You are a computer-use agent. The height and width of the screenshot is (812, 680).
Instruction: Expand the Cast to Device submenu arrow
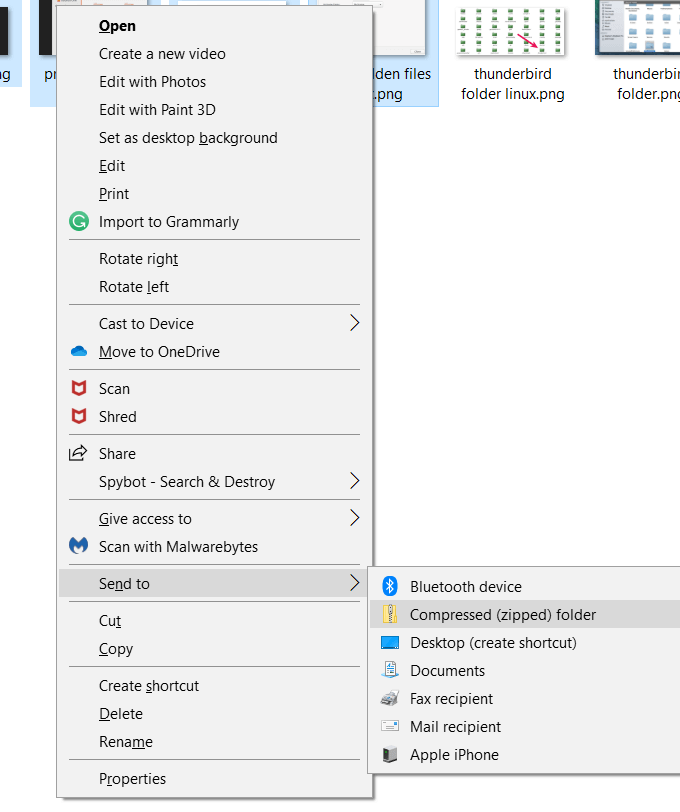click(x=355, y=323)
